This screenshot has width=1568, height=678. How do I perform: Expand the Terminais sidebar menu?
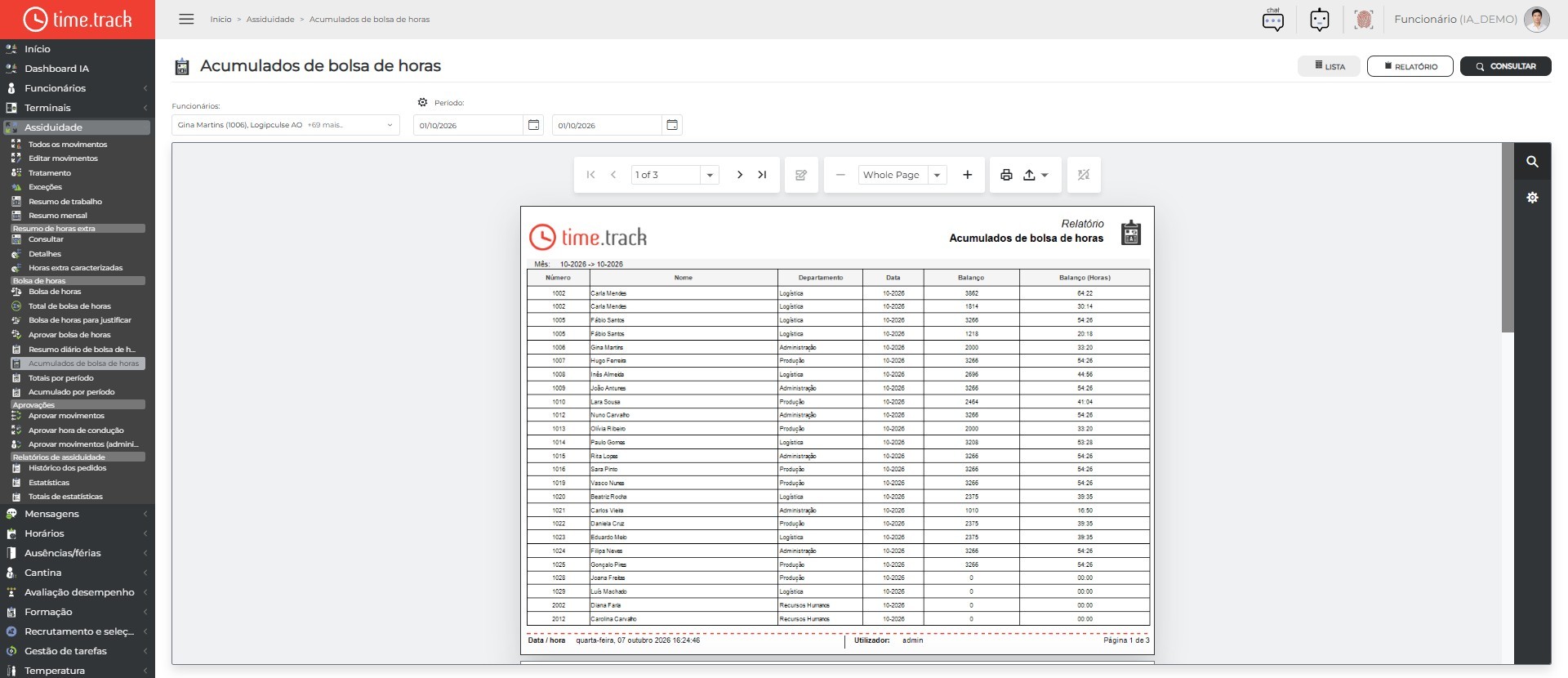coord(78,108)
